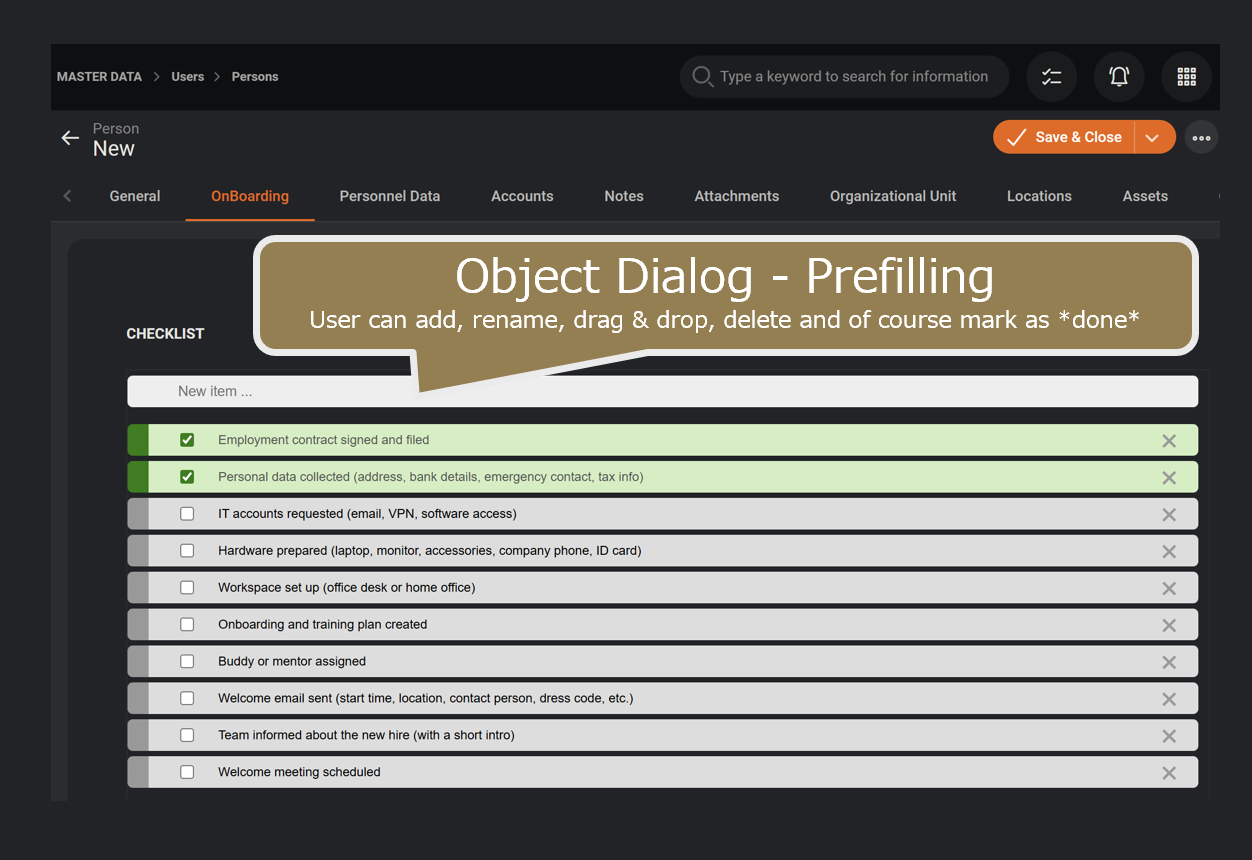Click the 'New item ...' input field
Screen dimensions: 1252x860
(x=663, y=391)
